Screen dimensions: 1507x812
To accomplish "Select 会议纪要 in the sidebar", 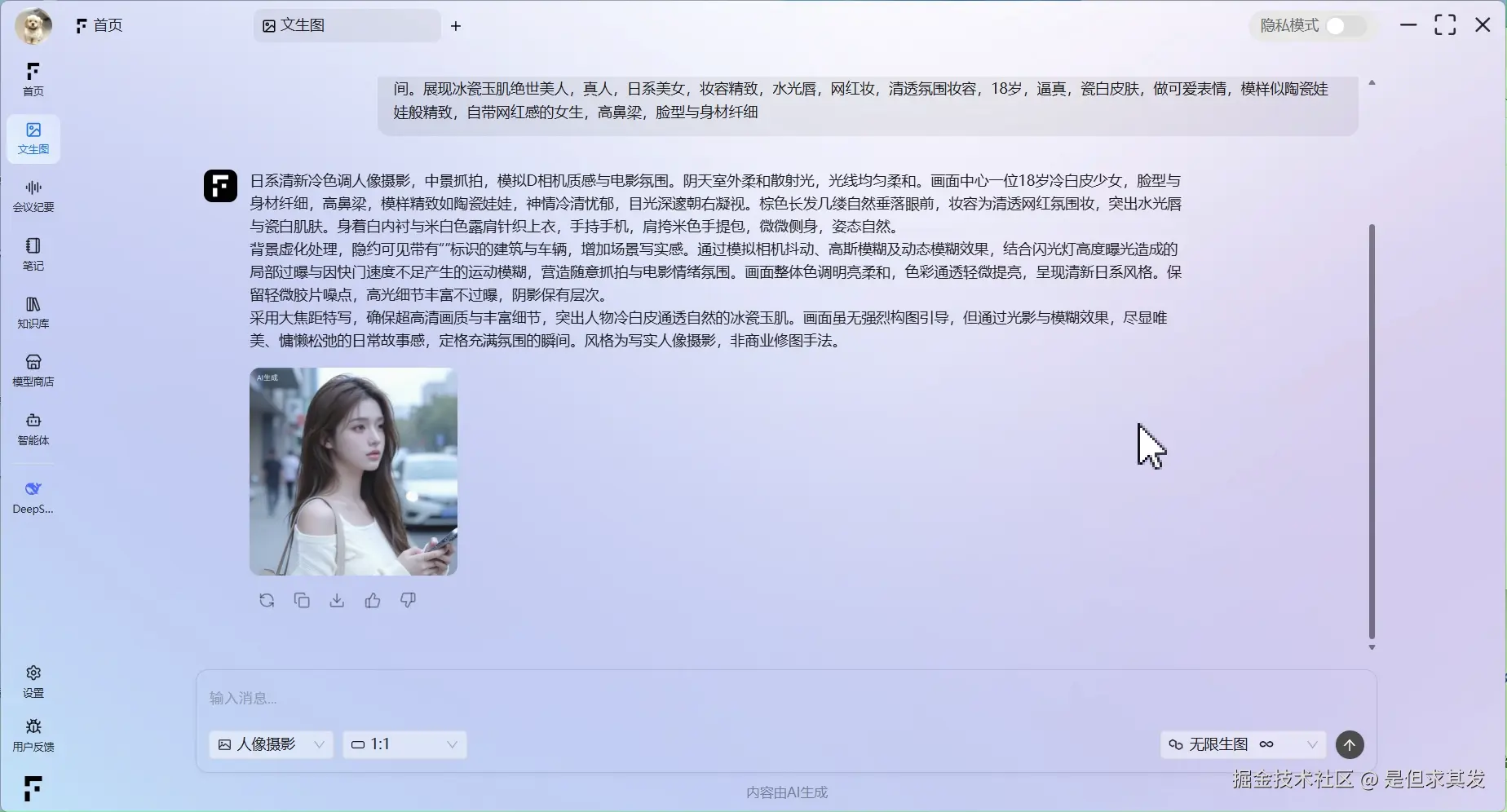I will click(33, 196).
